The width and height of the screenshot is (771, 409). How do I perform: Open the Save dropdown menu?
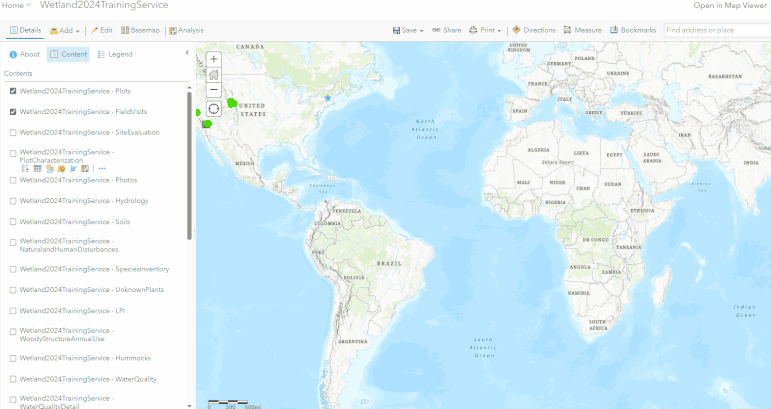point(408,30)
